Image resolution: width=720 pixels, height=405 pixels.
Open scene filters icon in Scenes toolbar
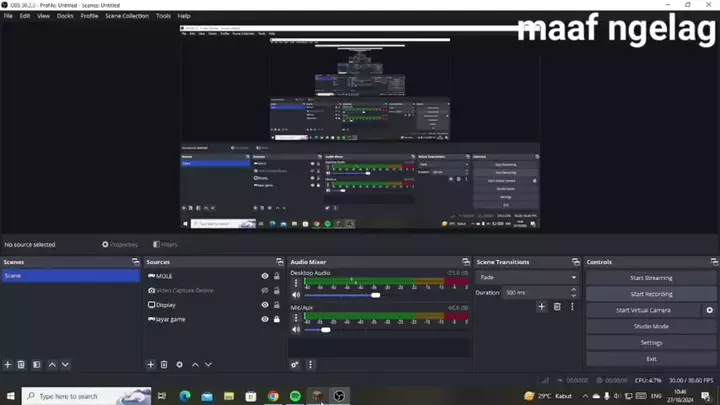click(37, 365)
